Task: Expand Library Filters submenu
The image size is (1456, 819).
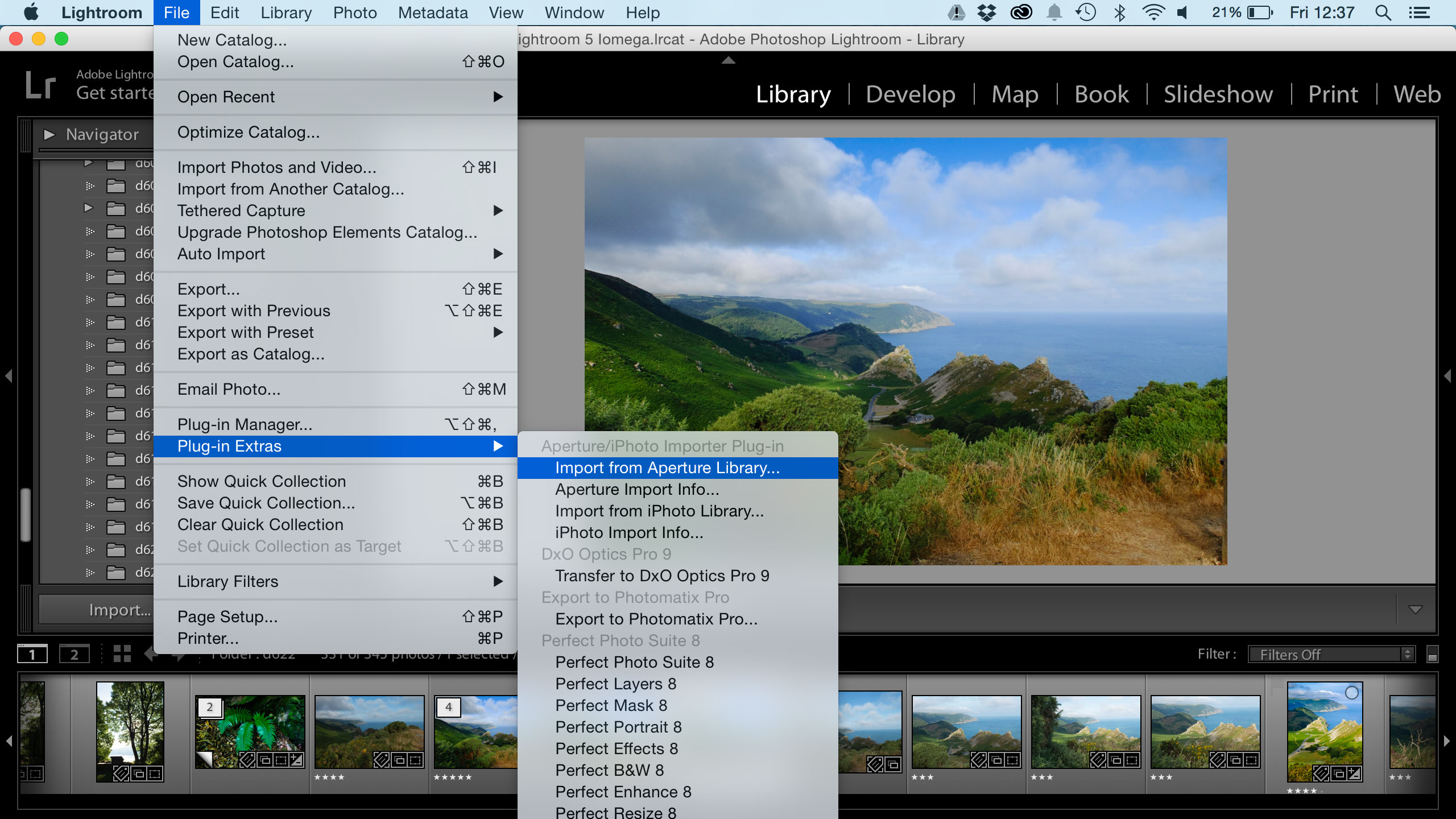Action: [336, 581]
